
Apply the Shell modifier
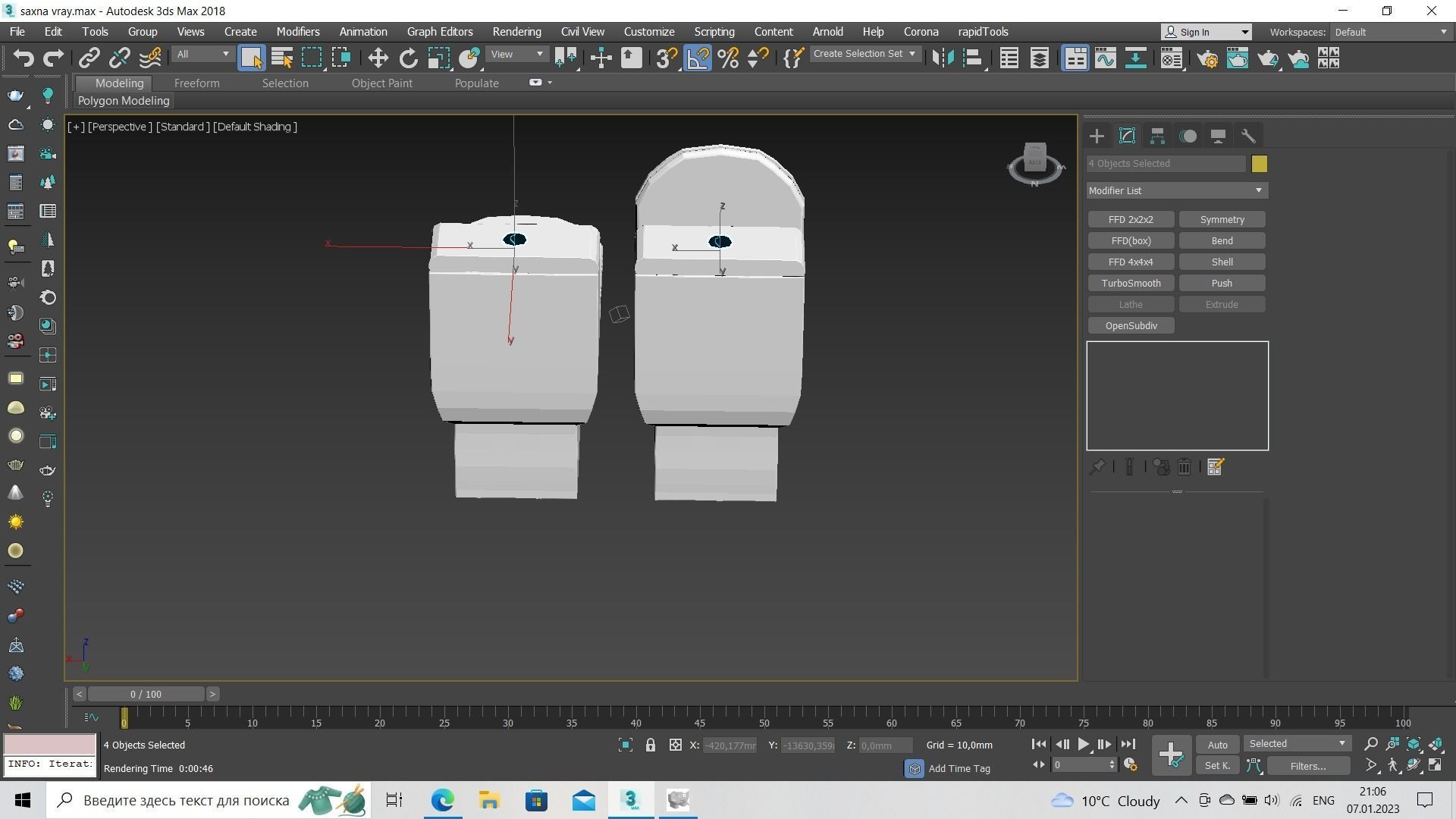coord(1222,262)
